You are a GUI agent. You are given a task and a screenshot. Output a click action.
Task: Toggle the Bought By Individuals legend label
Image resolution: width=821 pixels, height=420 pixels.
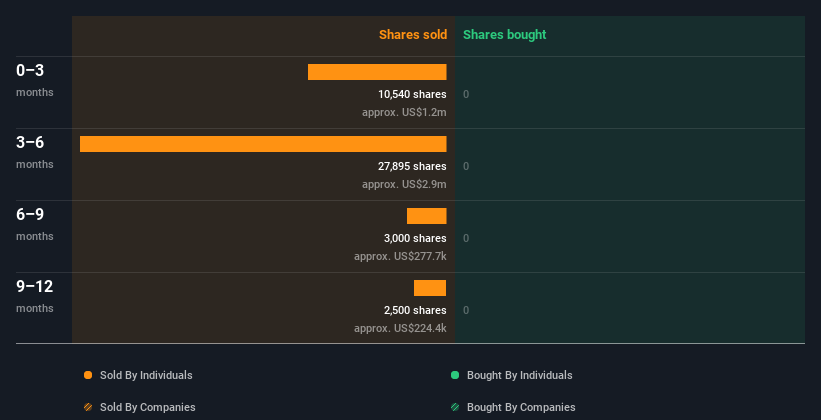pos(519,375)
